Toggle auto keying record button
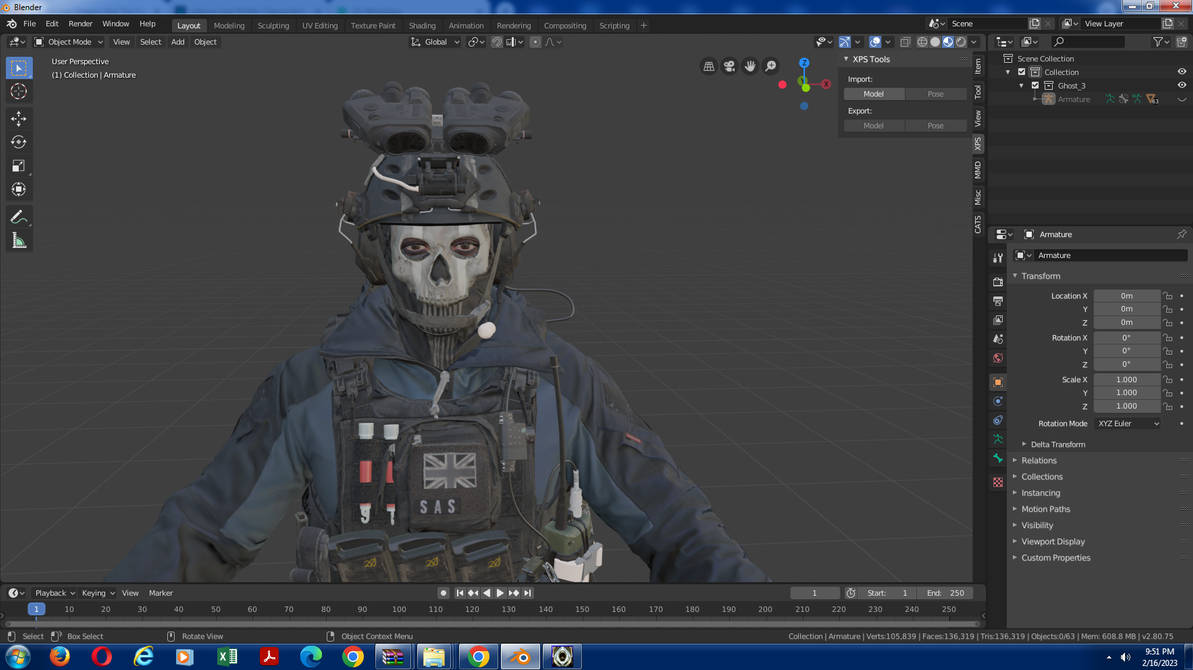Screen dimensions: 1193x670 tap(444, 593)
